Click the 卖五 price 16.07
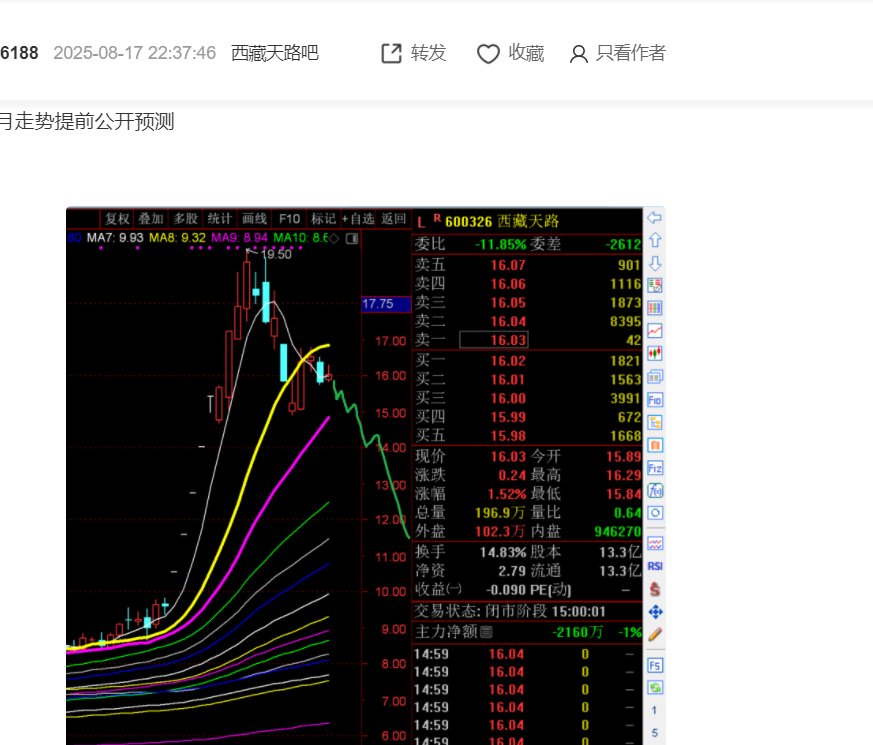 point(508,265)
